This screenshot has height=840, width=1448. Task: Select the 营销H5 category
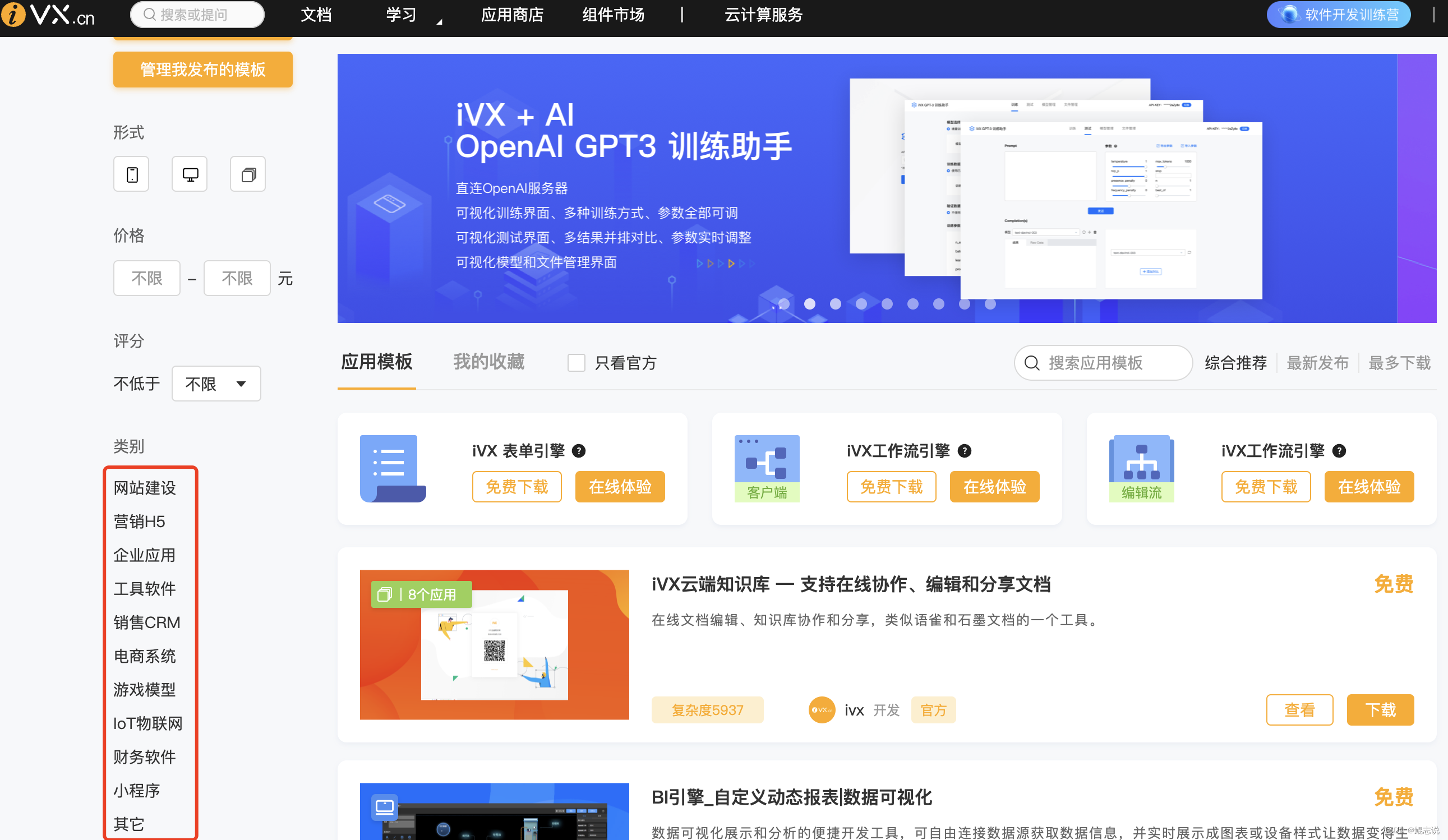(x=139, y=521)
